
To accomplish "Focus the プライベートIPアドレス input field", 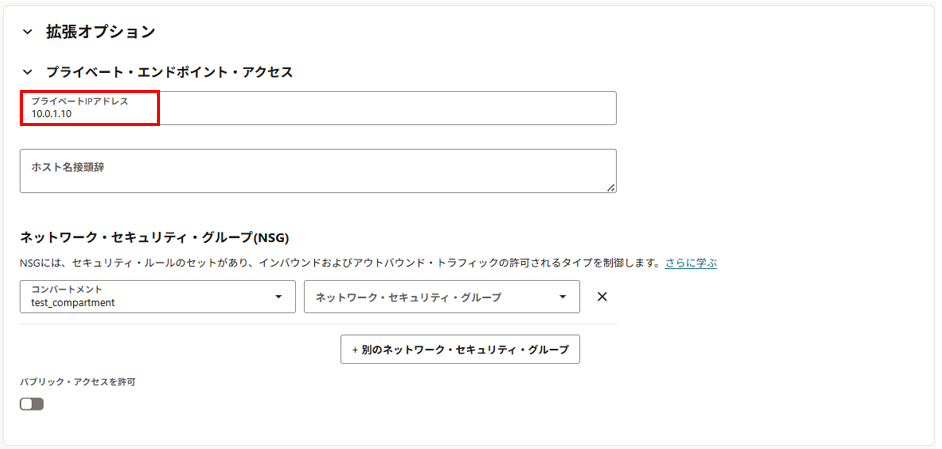I will click(380, 108).
